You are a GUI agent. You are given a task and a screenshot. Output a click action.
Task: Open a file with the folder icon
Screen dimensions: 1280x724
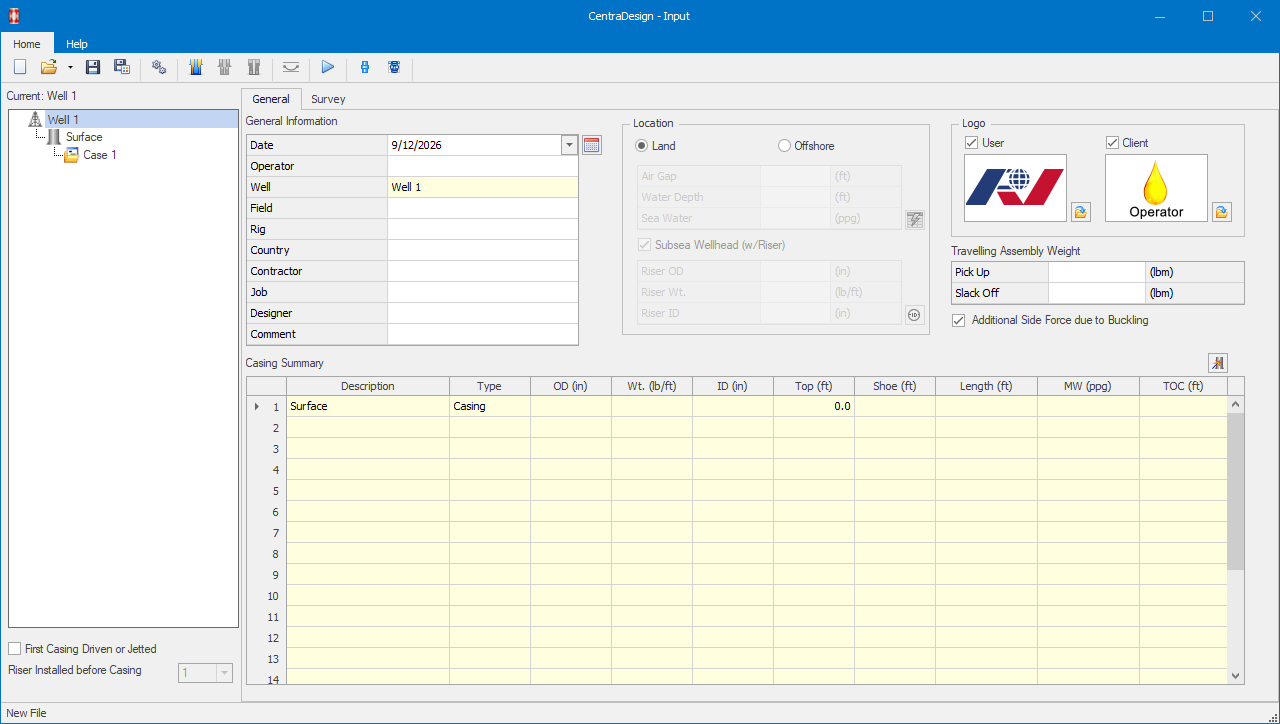tap(48, 67)
